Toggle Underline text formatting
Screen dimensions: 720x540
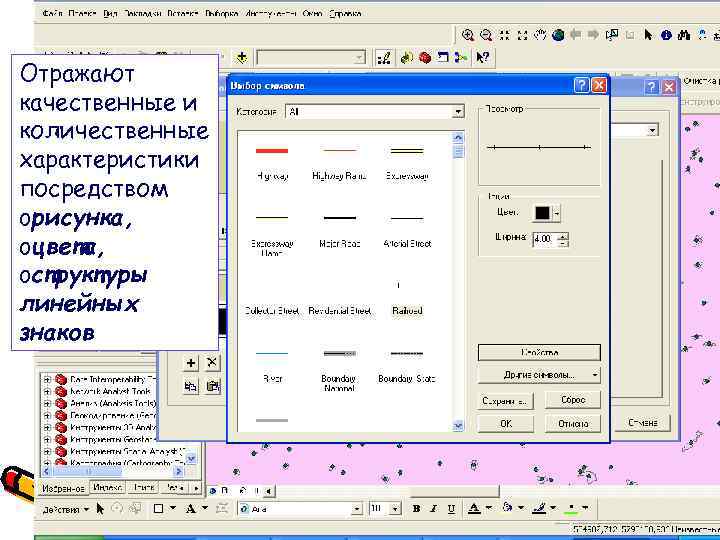coord(451,508)
